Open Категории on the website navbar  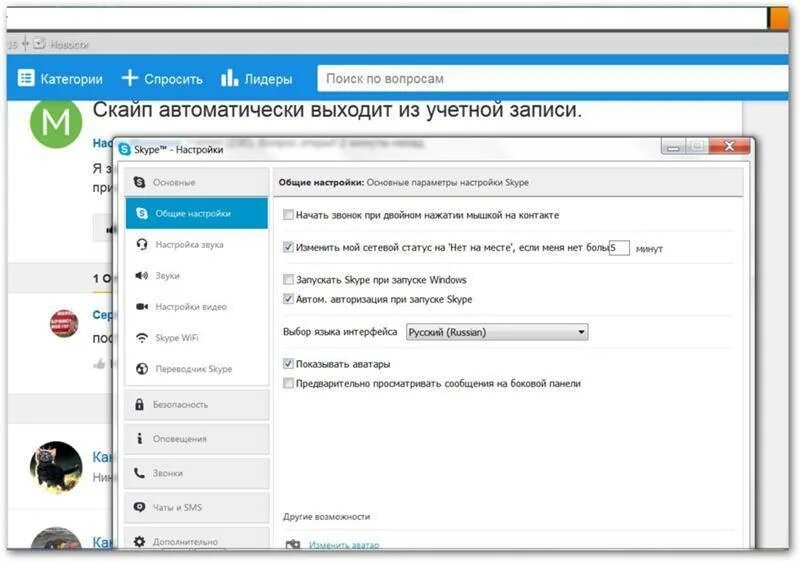[60, 79]
